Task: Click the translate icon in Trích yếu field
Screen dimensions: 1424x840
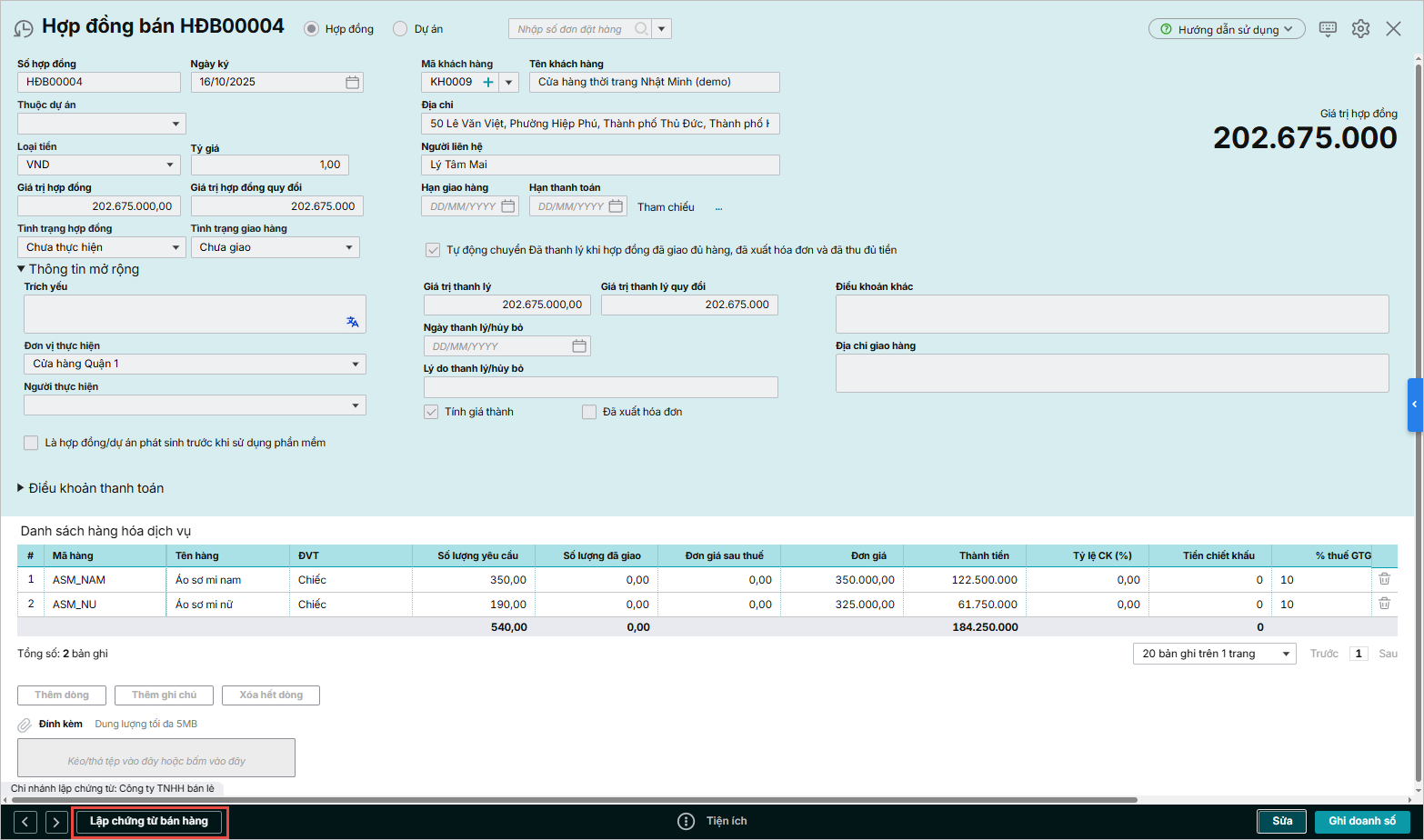Action: click(353, 322)
